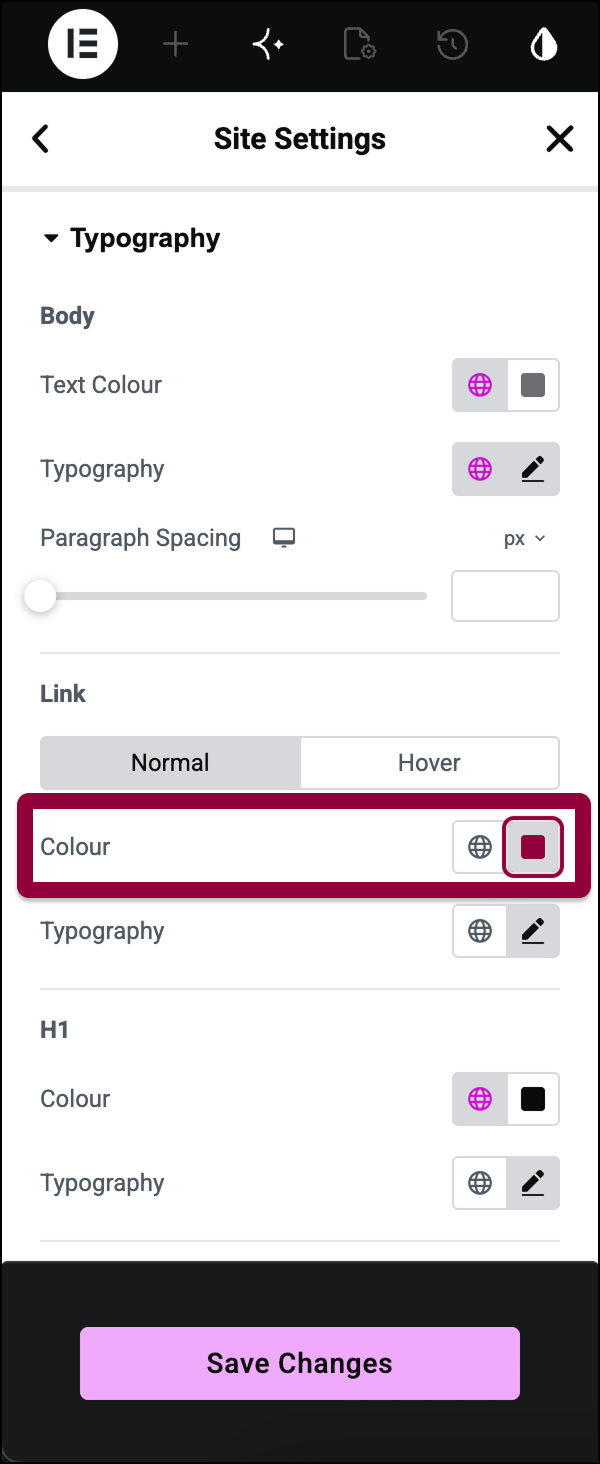Open the add element plus icon
Viewport: 600px width, 1464px height.
[x=175, y=45]
